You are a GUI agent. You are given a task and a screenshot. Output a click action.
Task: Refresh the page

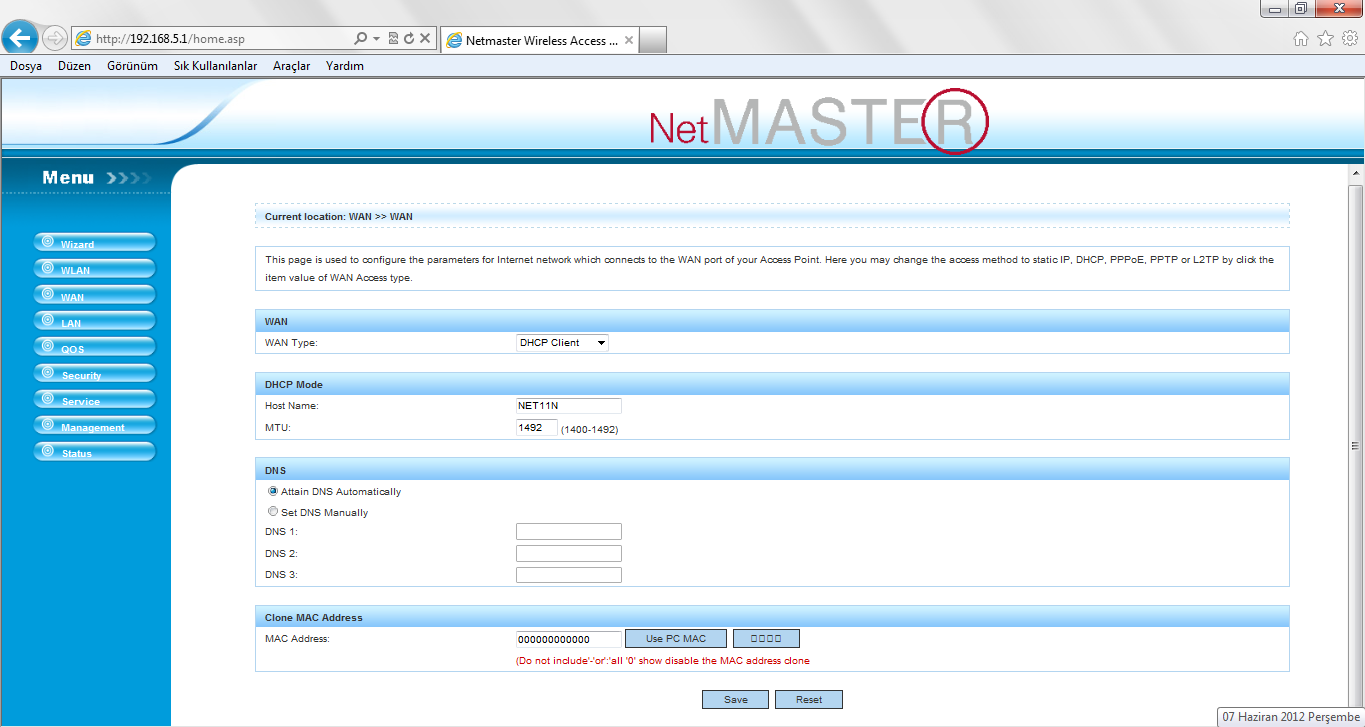pos(408,39)
